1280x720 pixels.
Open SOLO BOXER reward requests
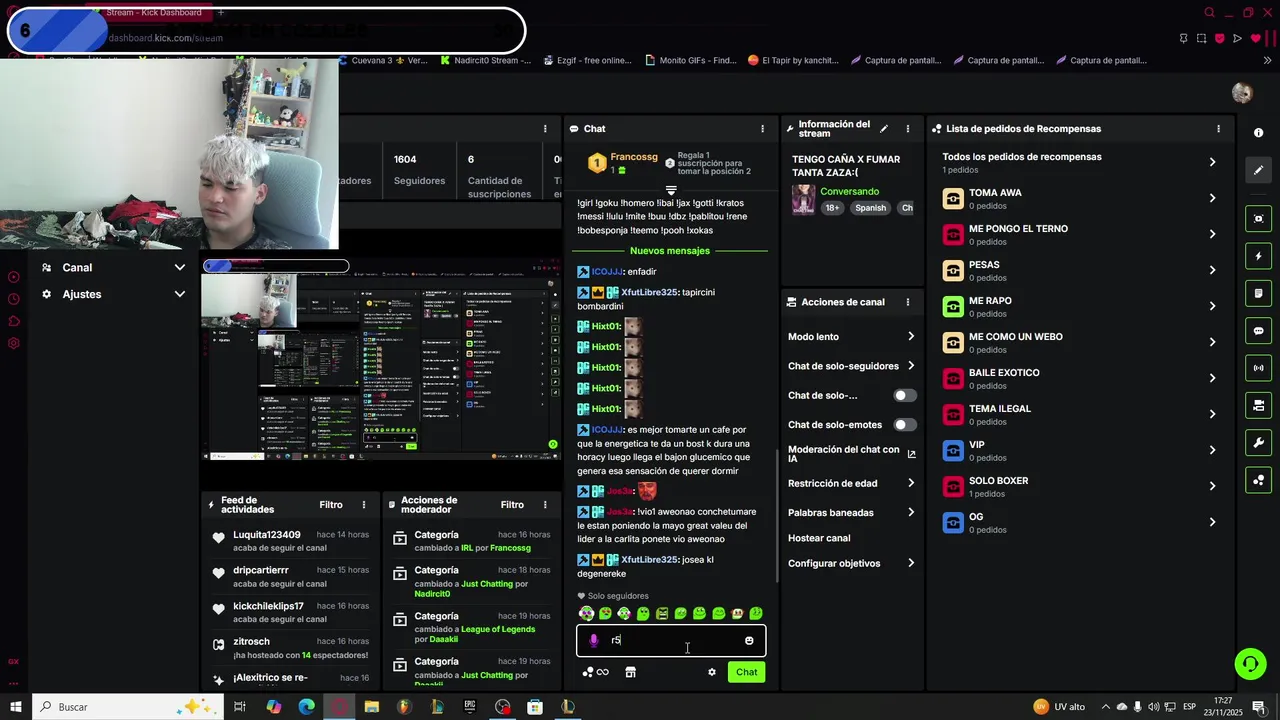click(1080, 486)
